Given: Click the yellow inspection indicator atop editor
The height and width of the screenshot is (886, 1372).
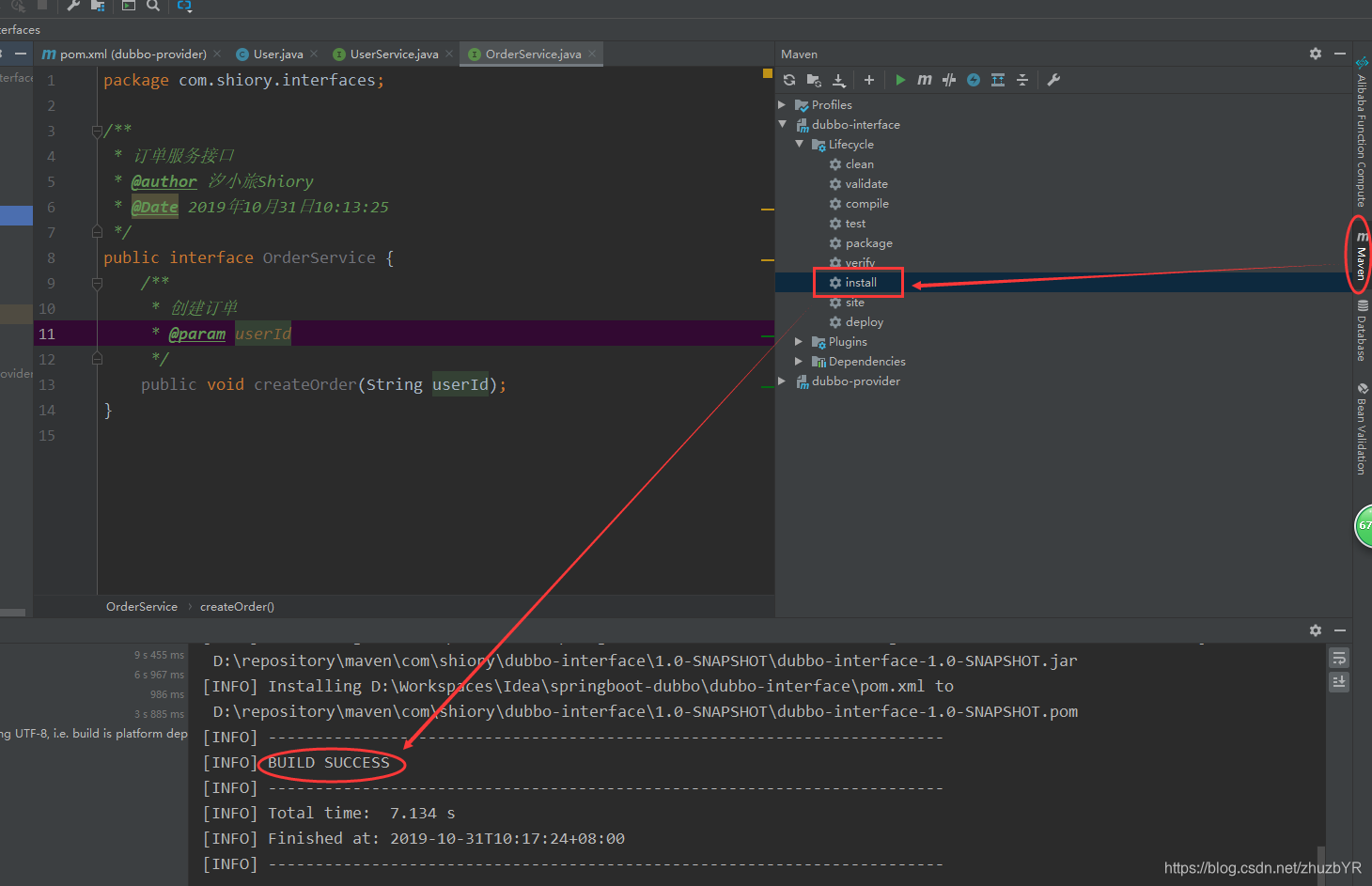Looking at the screenshot, I should 768,72.
